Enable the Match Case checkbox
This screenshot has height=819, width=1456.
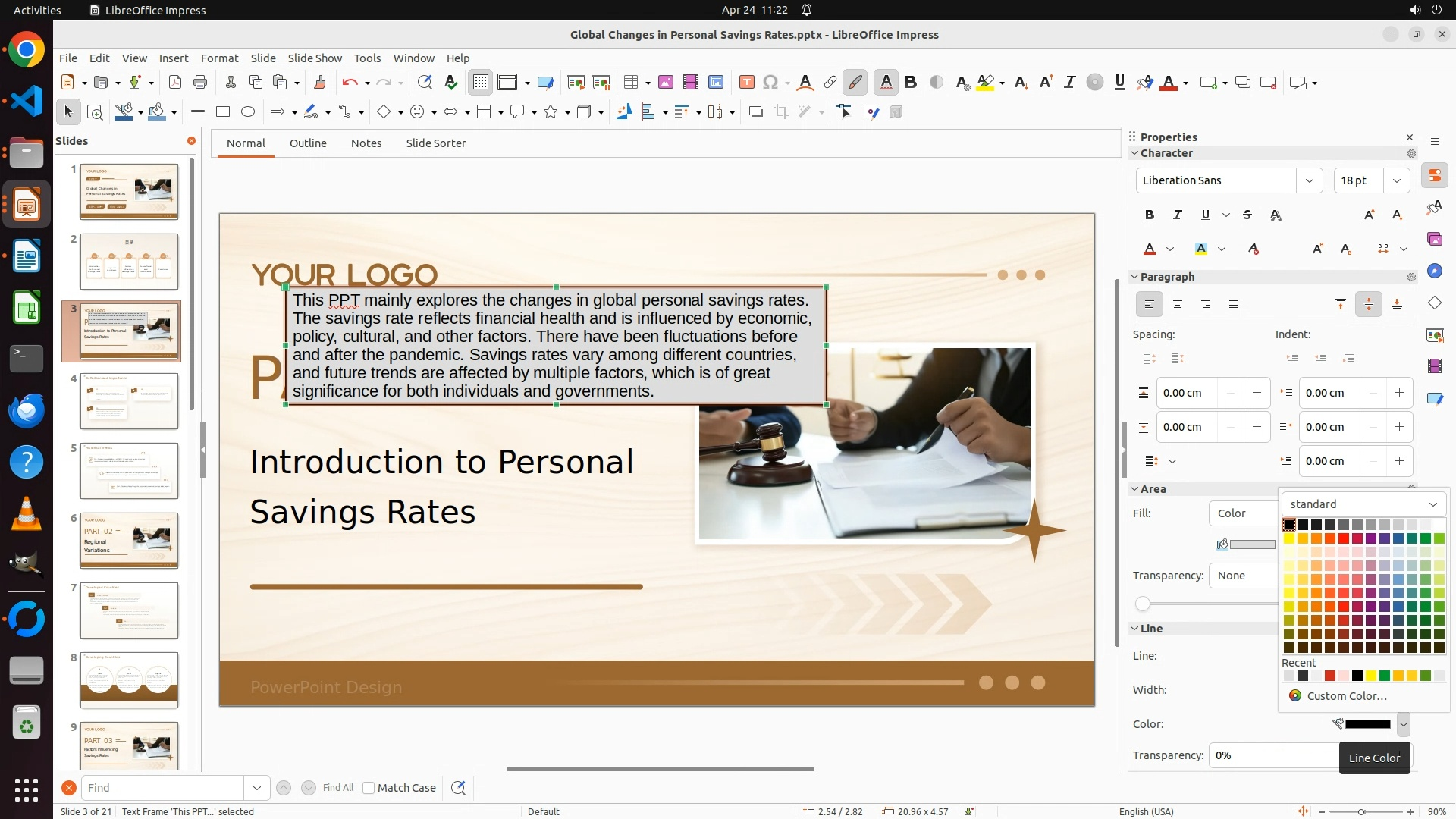(x=369, y=788)
